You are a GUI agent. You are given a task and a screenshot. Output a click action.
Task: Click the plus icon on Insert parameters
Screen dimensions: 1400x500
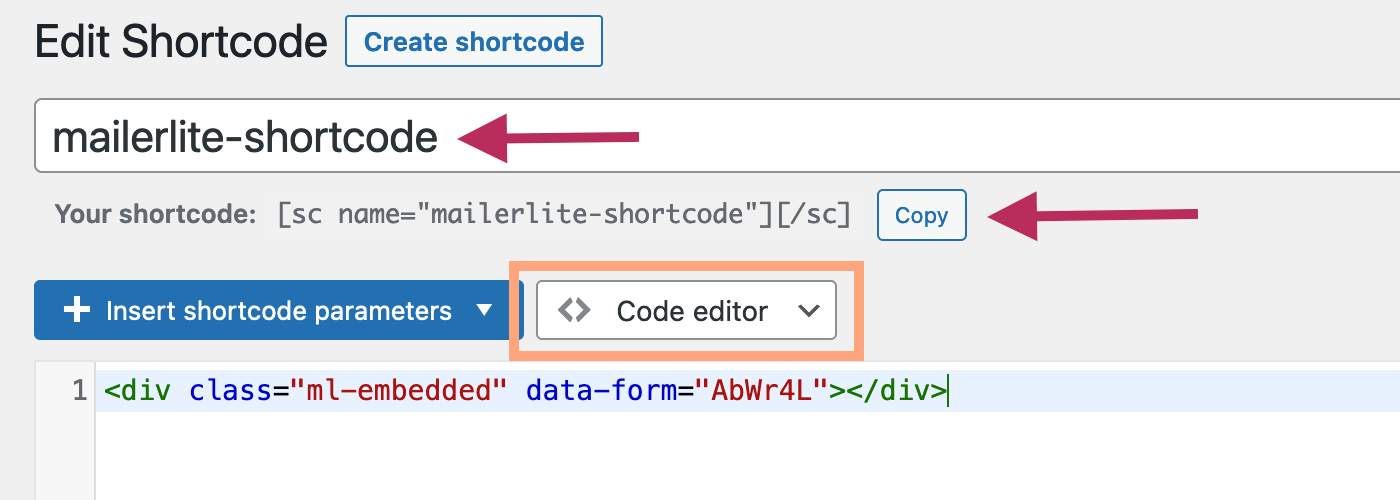pos(77,311)
